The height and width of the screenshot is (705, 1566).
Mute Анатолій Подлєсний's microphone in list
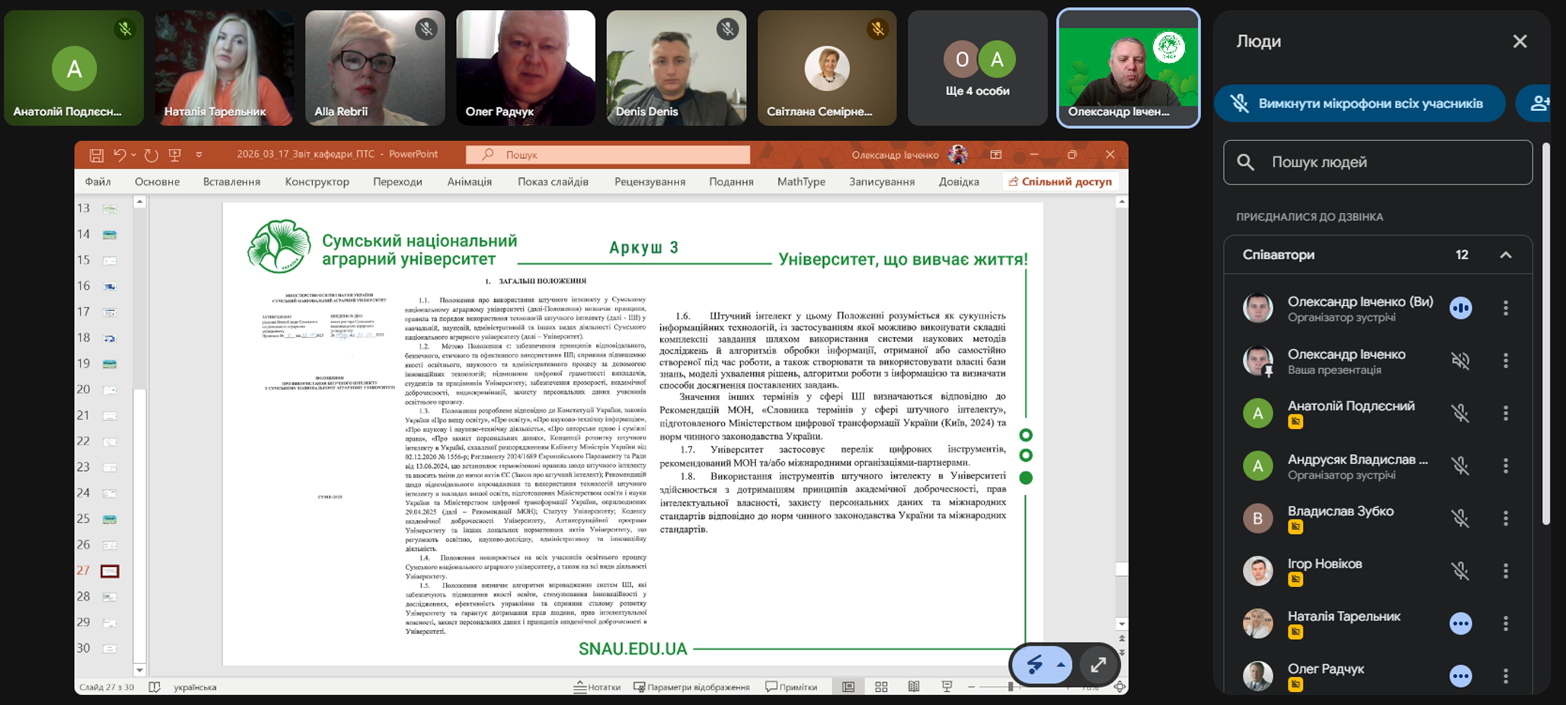point(1460,413)
